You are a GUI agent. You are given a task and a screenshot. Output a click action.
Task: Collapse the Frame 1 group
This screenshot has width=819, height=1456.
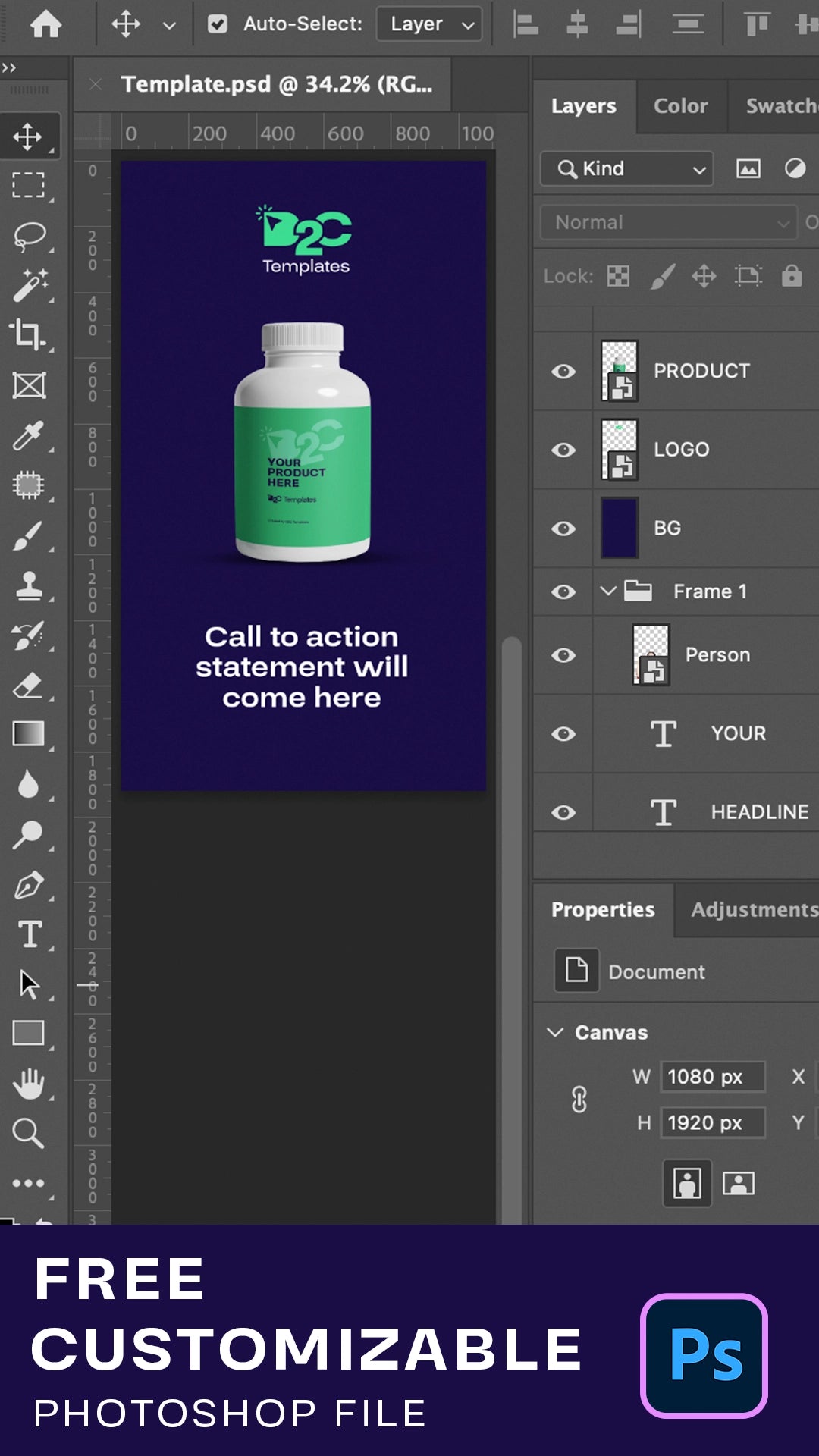[607, 591]
